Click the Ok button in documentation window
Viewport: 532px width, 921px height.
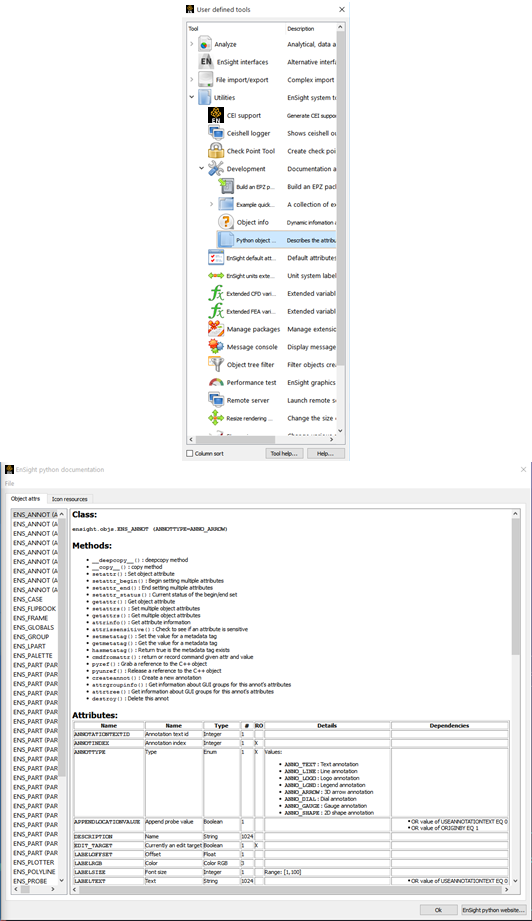[x=438, y=910]
